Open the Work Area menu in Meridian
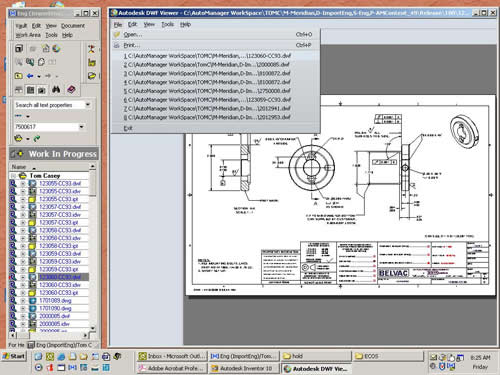Screen dimensions: 500x375 (x=28, y=35)
